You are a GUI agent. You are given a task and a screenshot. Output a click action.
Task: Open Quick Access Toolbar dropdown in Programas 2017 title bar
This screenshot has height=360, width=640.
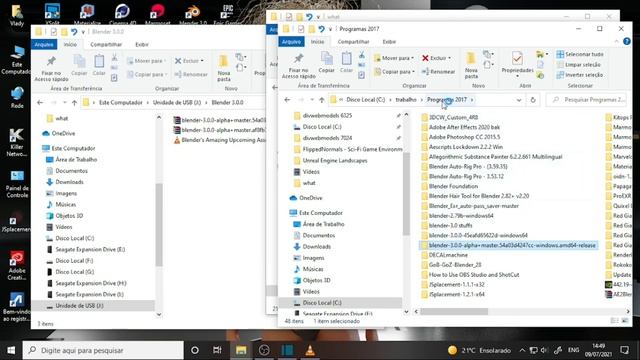(x=330, y=29)
